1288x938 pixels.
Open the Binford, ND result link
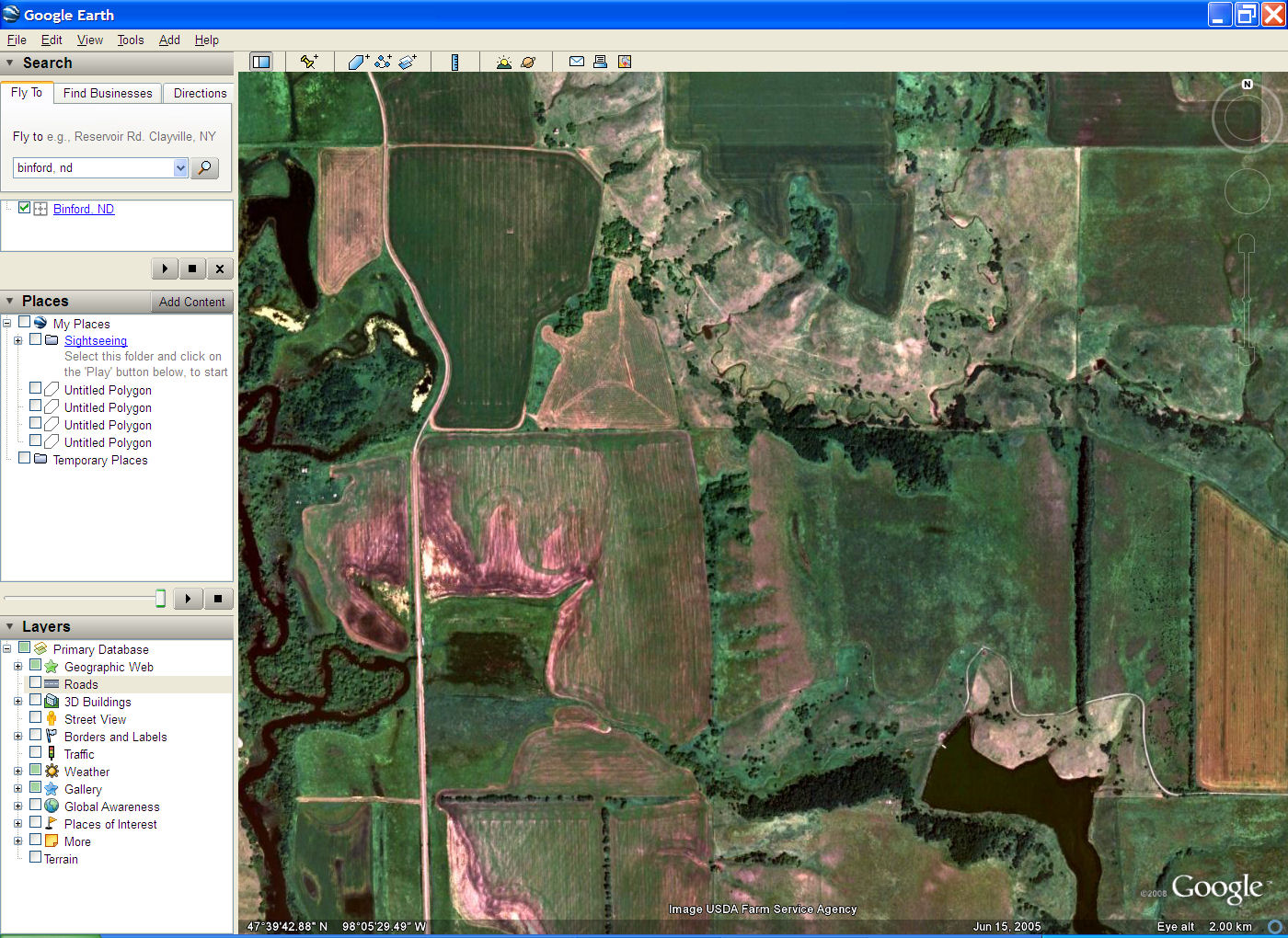tap(84, 209)
